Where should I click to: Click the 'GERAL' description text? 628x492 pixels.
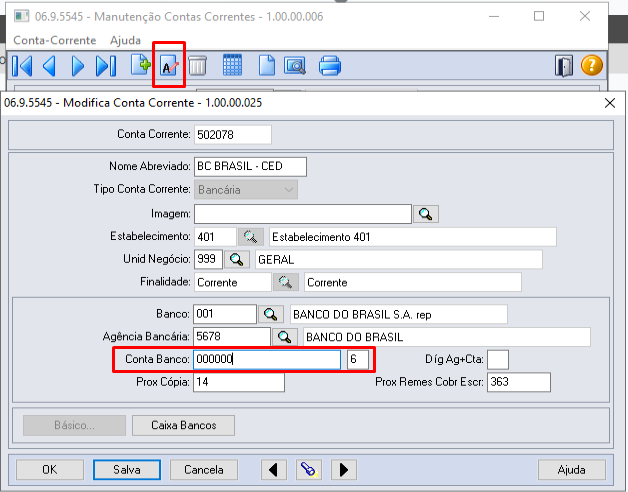[x=276, y=260]
